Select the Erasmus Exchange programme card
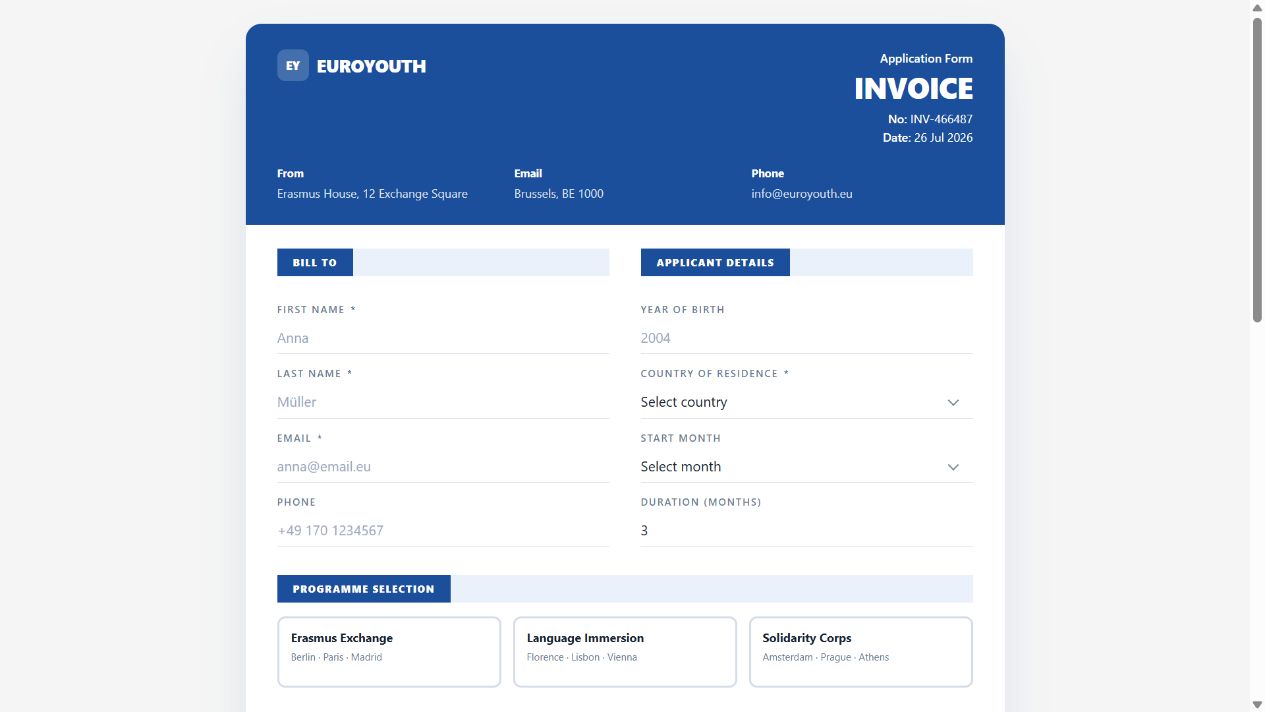The image size is (1265, 712). (389, 652)
